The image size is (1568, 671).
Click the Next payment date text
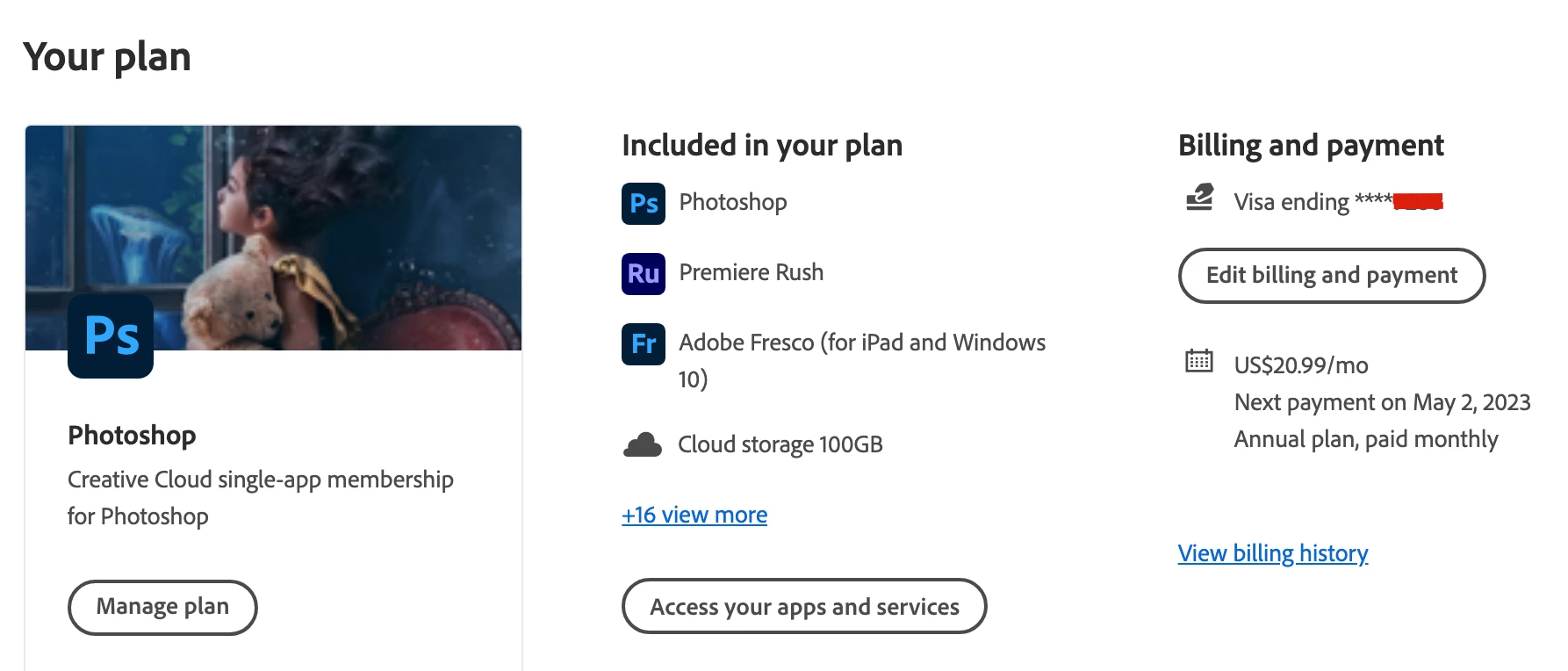(1382, 402)
